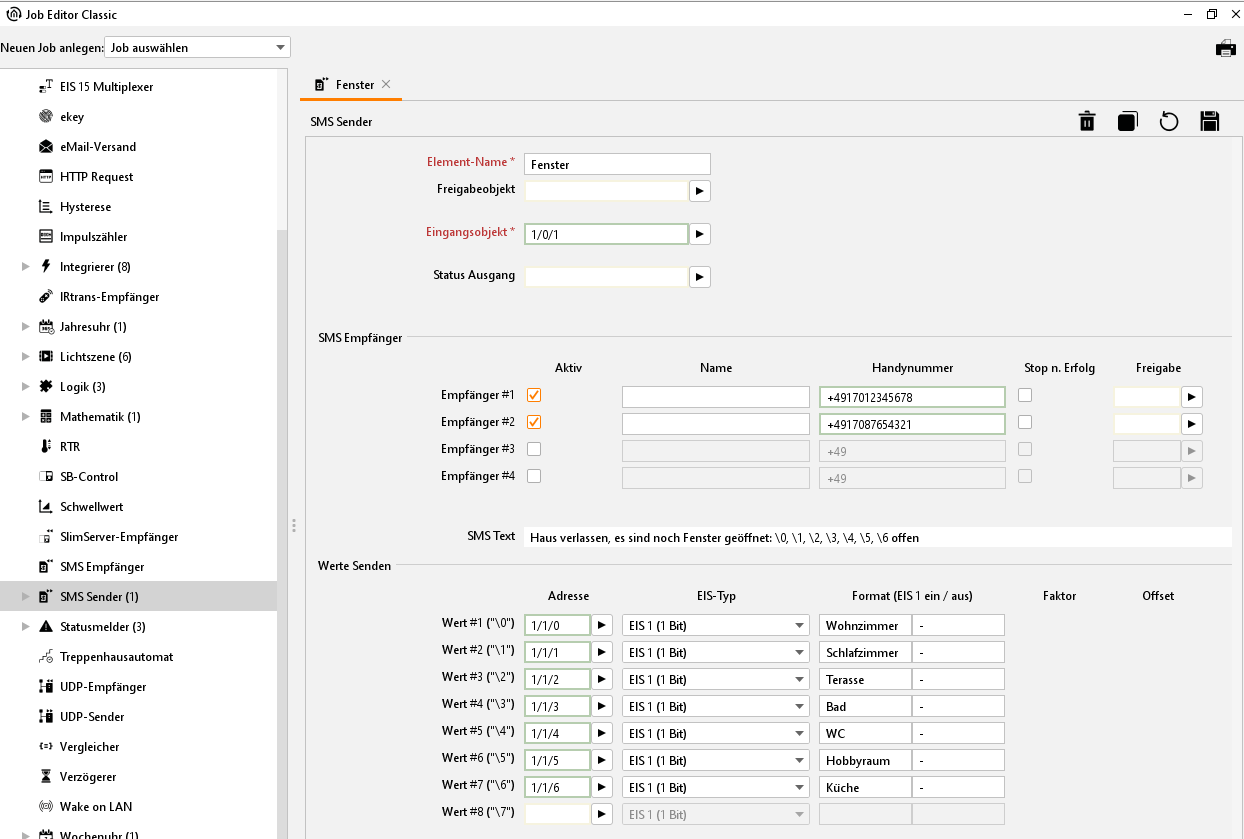Enable Aktiv checkbox for Empfänger #3

(x=534, y=449)
